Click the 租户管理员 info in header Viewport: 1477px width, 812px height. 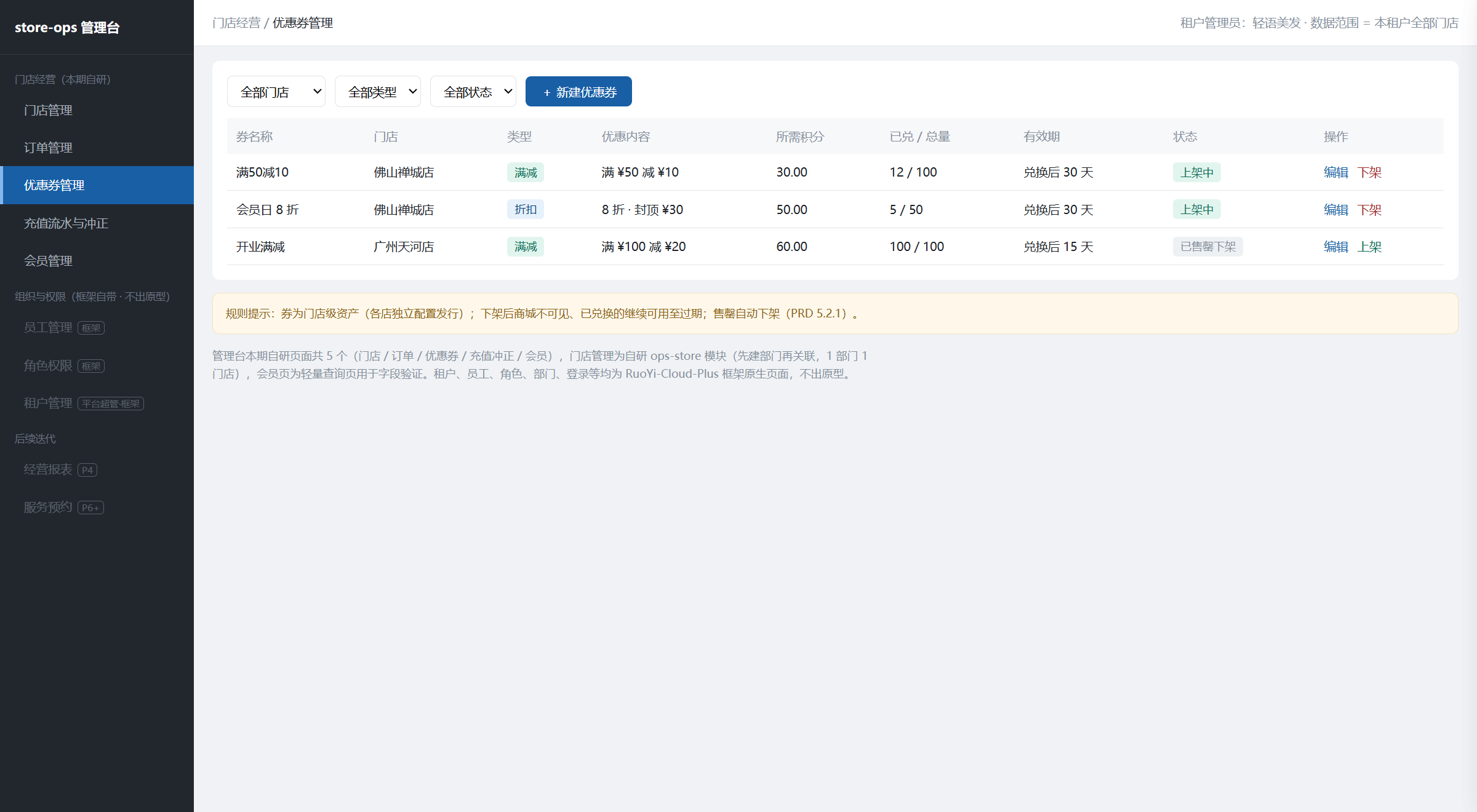click(1319, 23)
